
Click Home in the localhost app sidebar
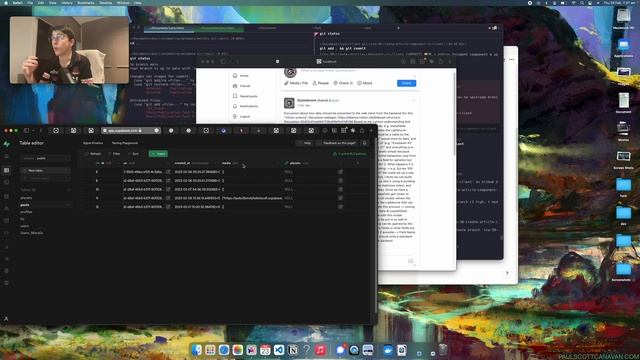click(x=241, y=76)
